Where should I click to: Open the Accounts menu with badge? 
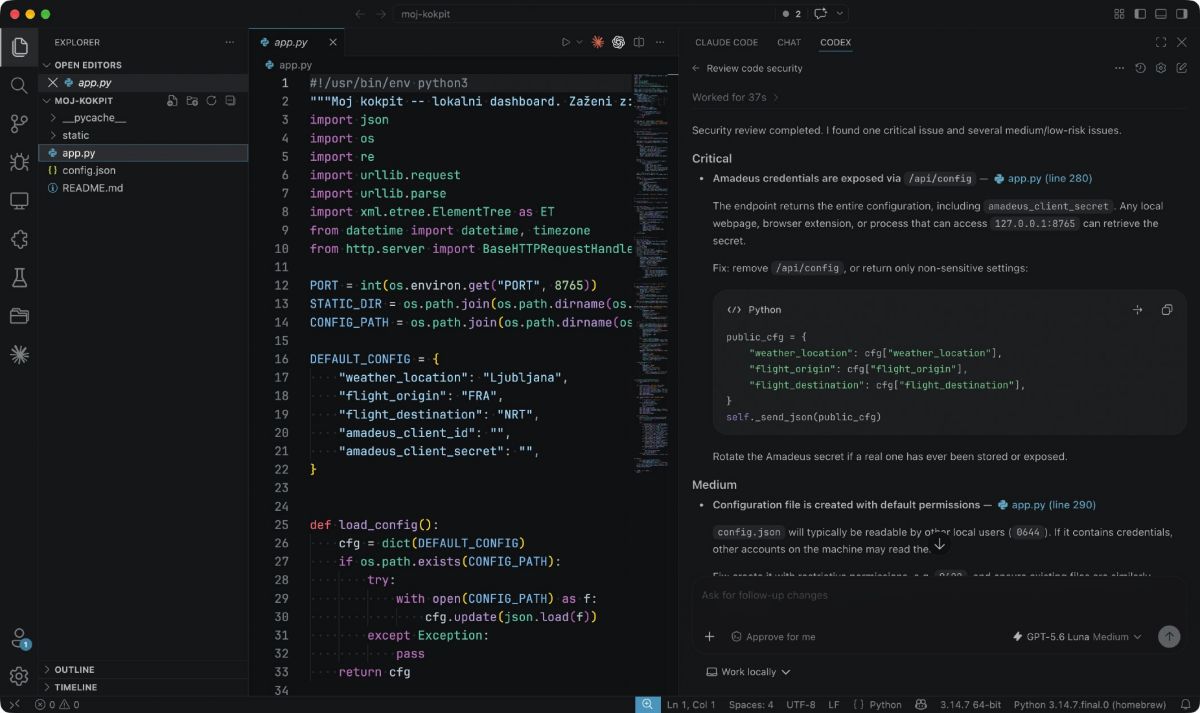point(19,638)
